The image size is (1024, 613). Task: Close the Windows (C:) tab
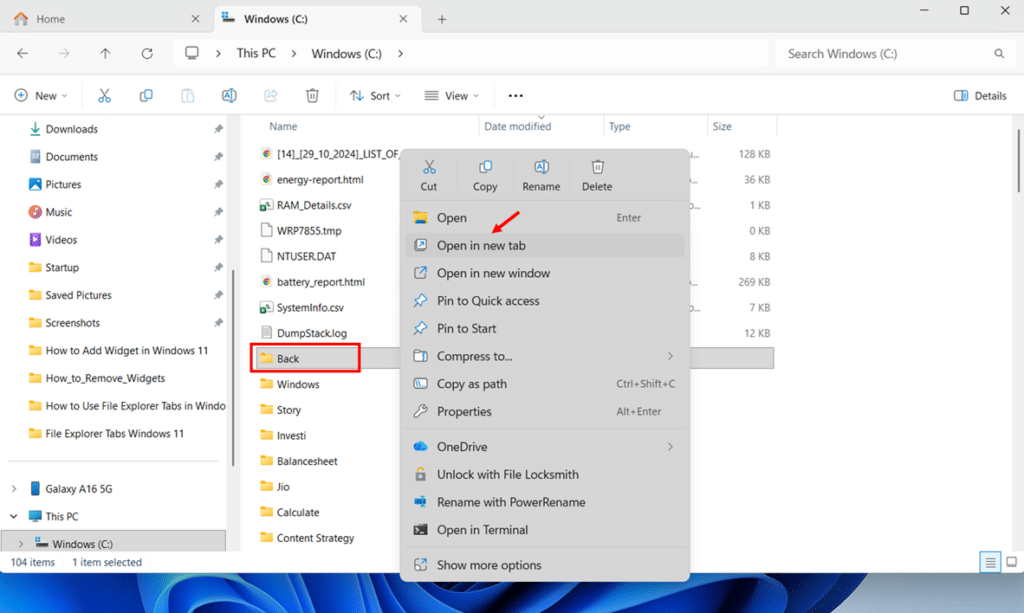(x=404, y=19)
